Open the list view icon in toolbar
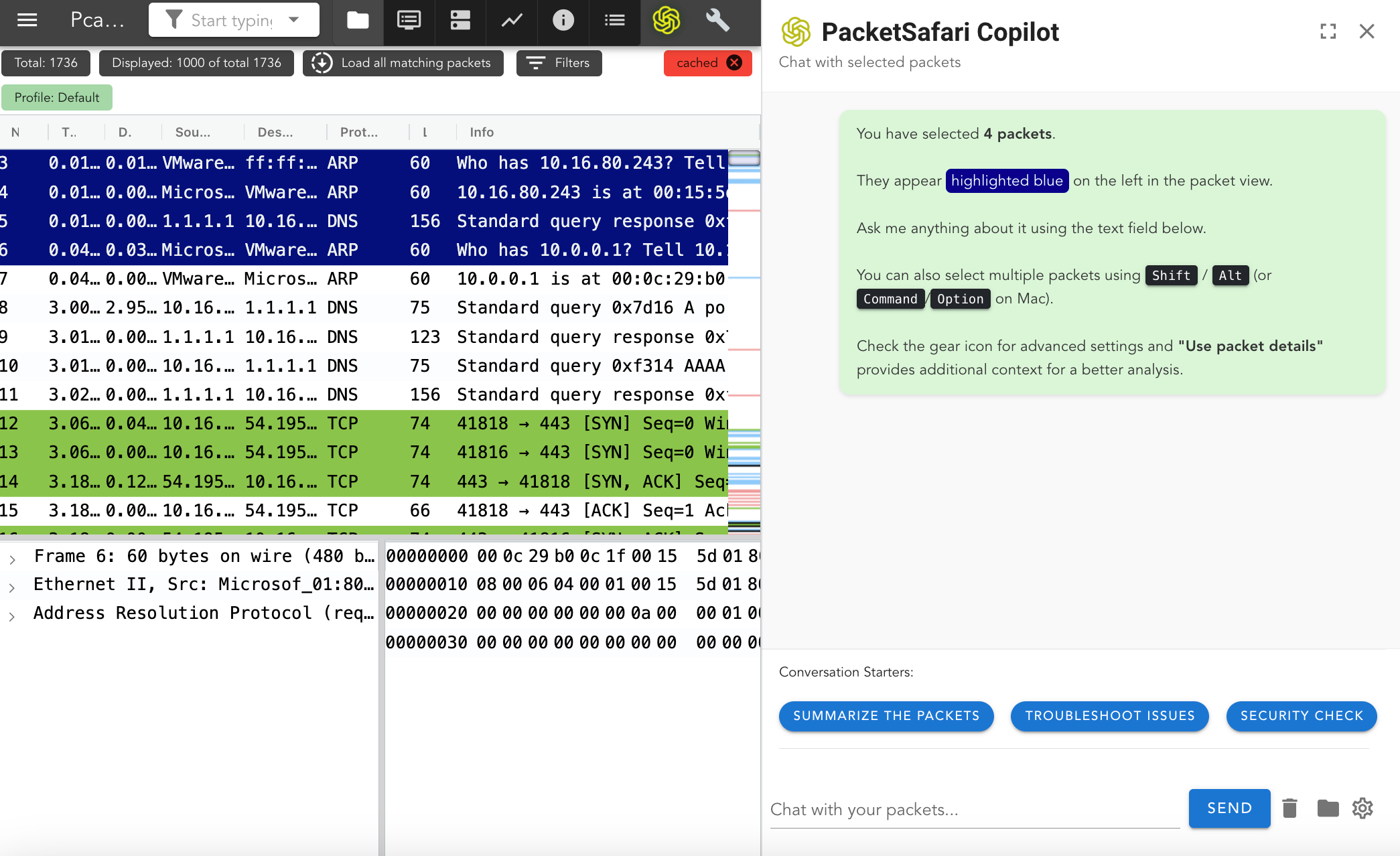Viewport: 1400px width, 856px height. 614,20
